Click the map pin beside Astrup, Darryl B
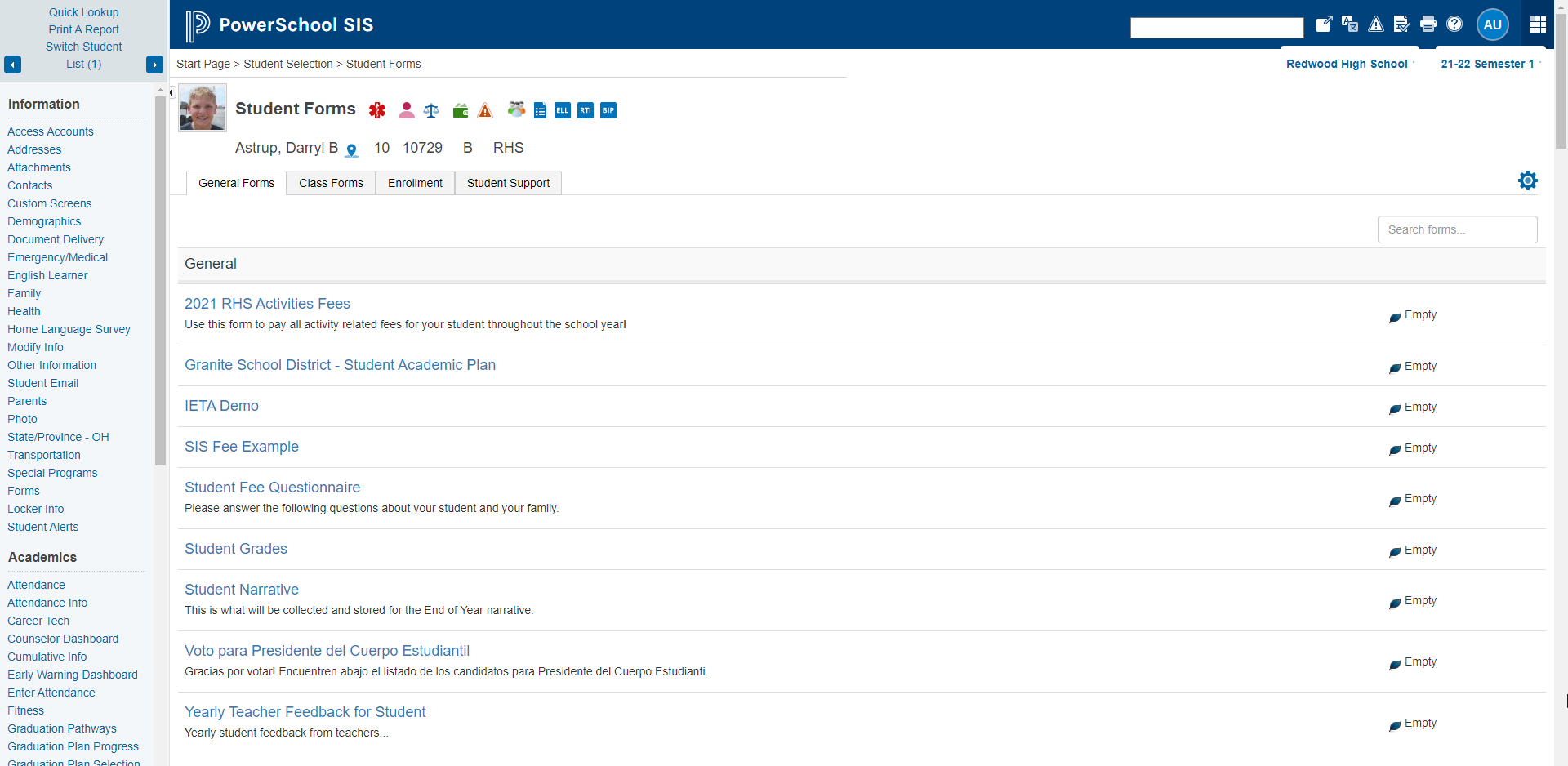This screenshot has width=1568, height=766. [351, 151]
